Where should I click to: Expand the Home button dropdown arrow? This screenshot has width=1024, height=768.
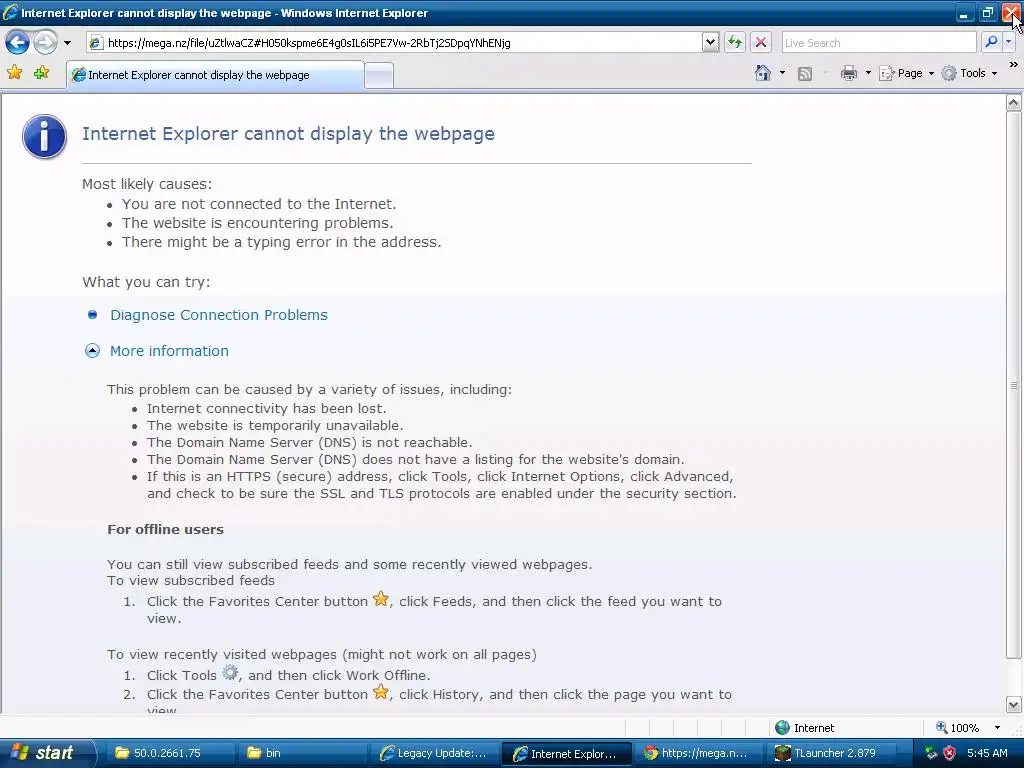coord(782,73)
